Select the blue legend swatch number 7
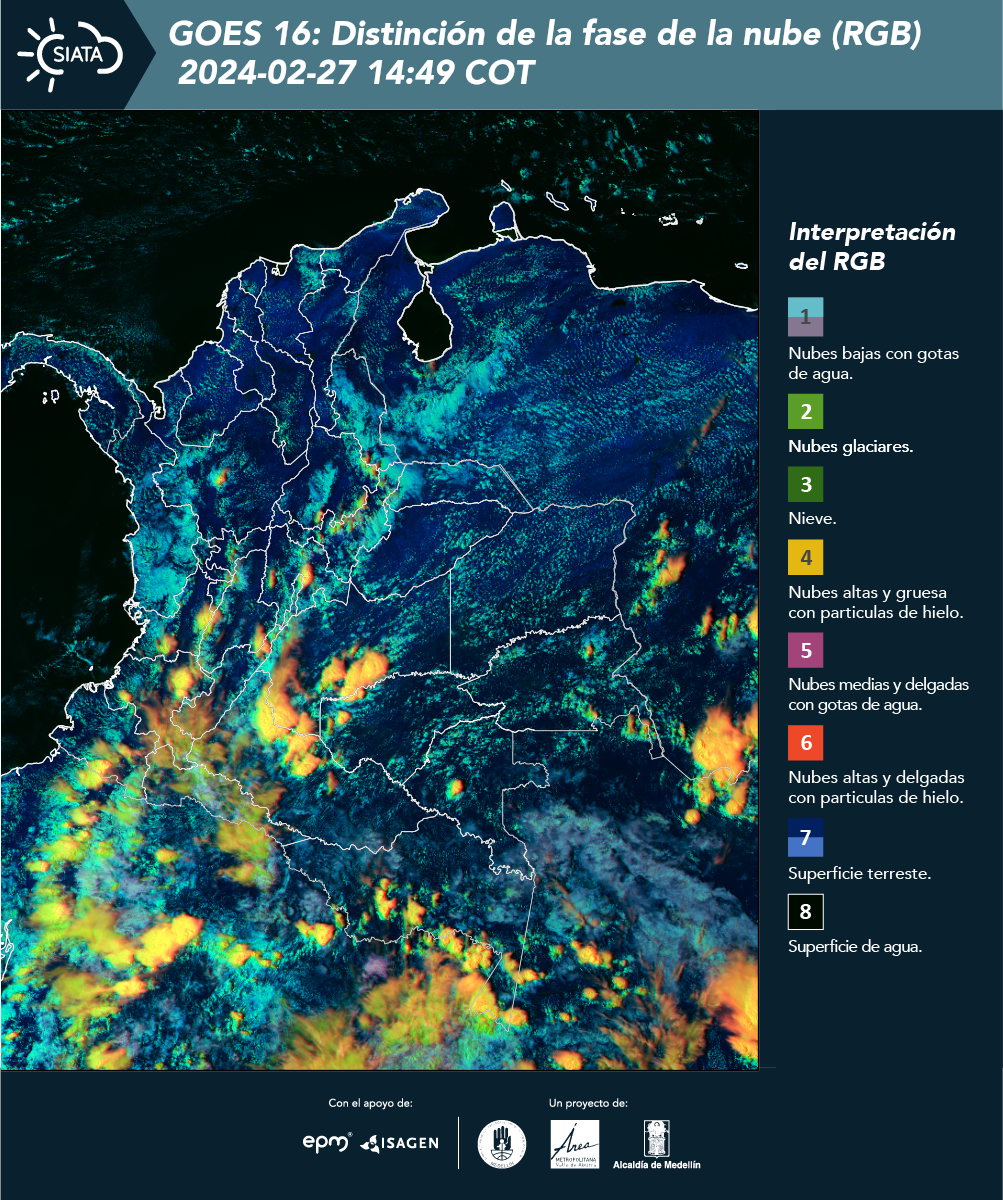 point(805,837)
